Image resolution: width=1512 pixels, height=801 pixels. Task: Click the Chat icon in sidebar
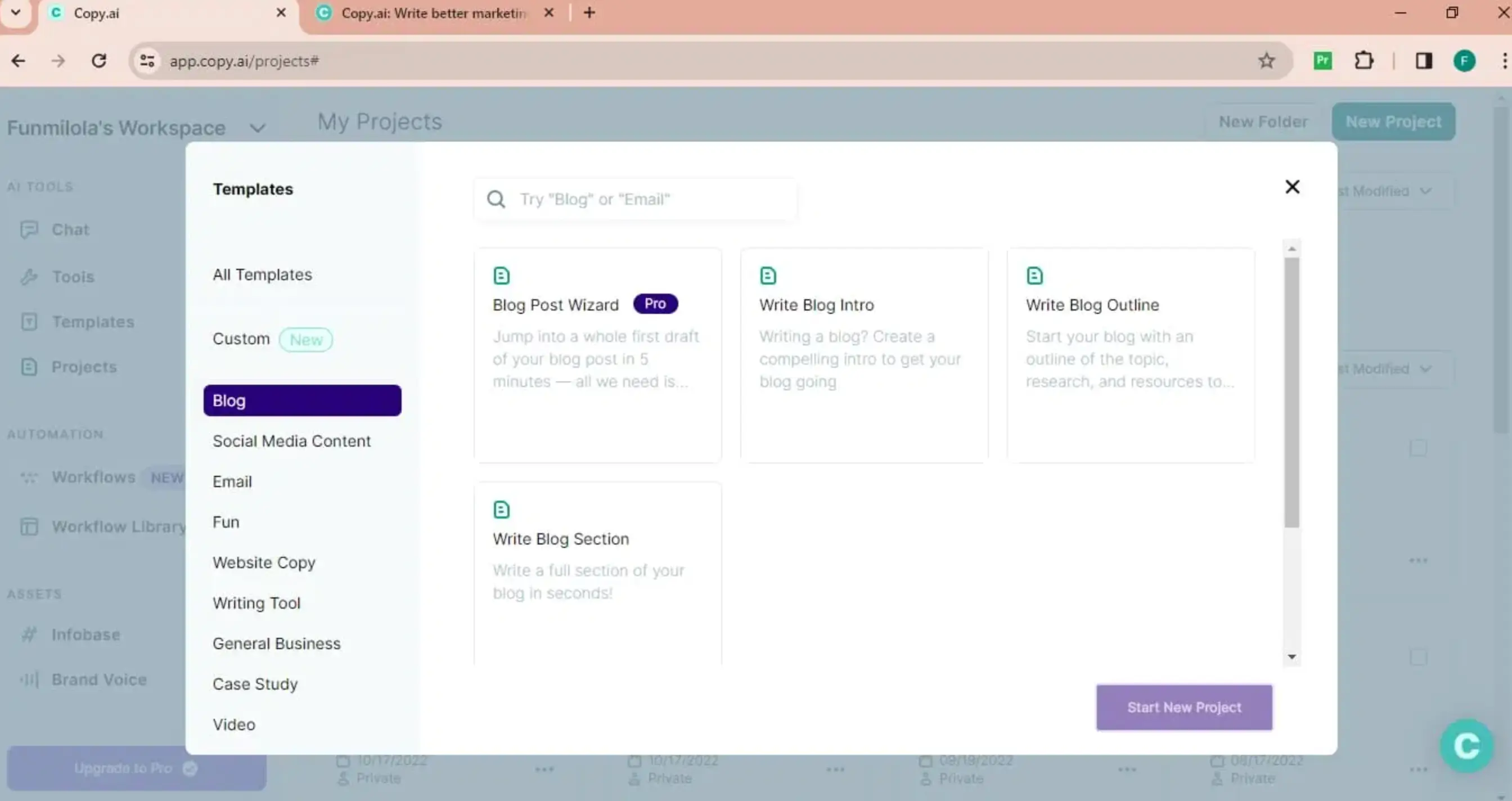(29, 229)
